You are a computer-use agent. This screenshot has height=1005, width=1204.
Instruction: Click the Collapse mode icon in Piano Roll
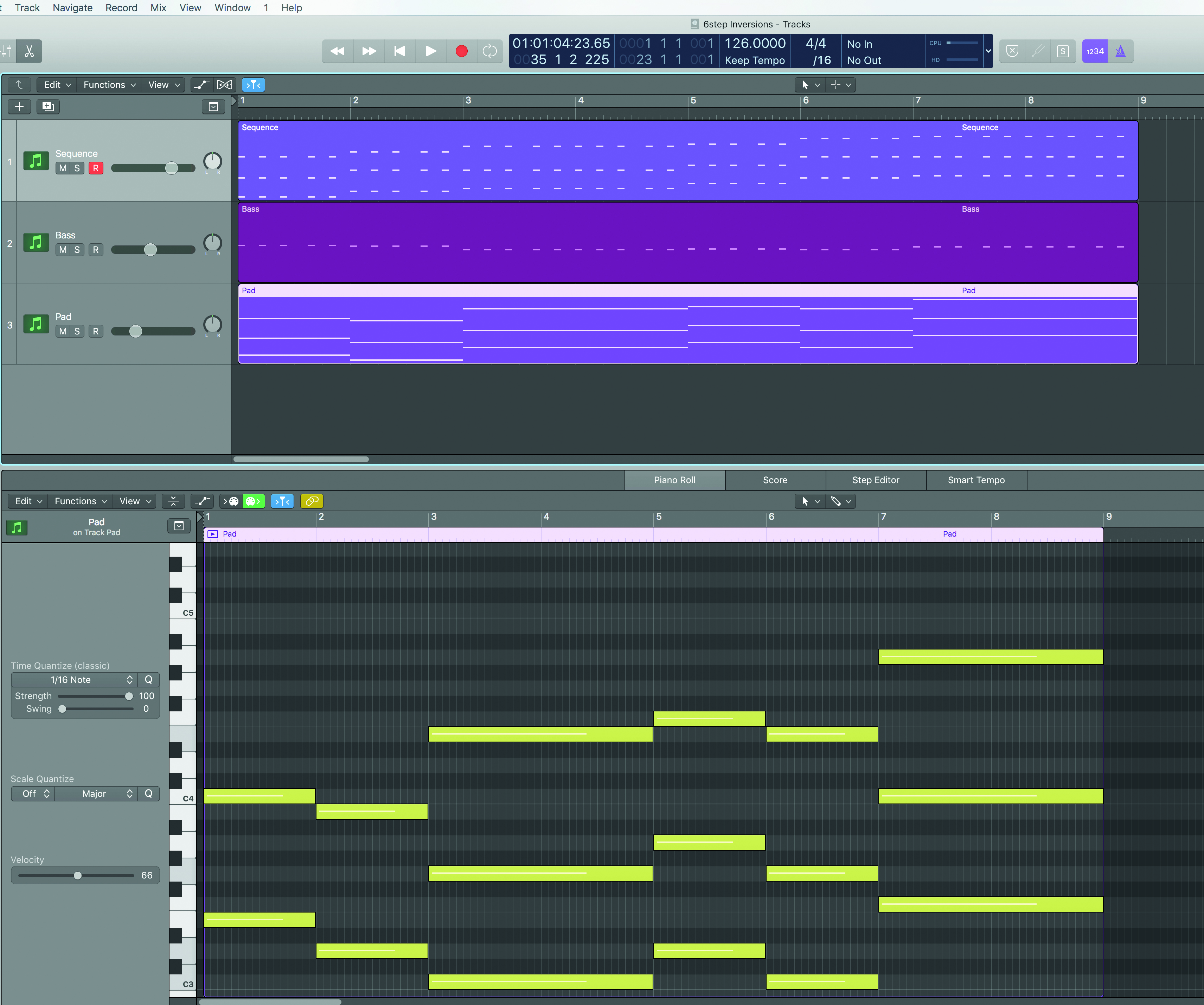(x=173, y=501)
